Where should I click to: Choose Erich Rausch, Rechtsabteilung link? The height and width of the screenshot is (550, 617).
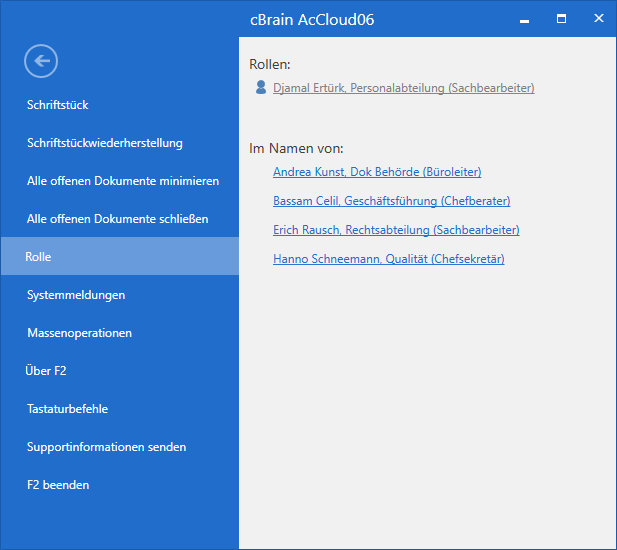click(x=396, y=230)
